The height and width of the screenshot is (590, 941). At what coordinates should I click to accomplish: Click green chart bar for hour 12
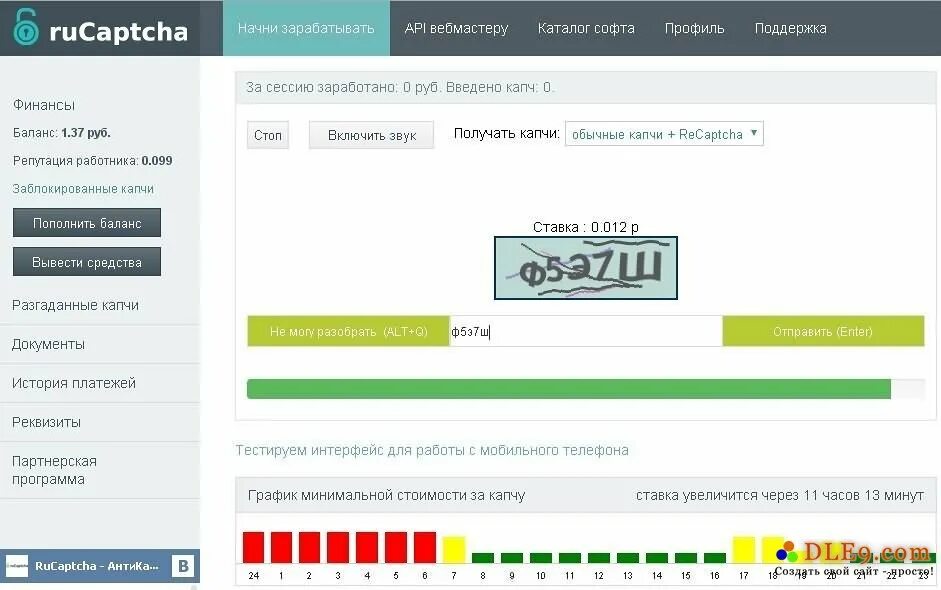[598, 558]
